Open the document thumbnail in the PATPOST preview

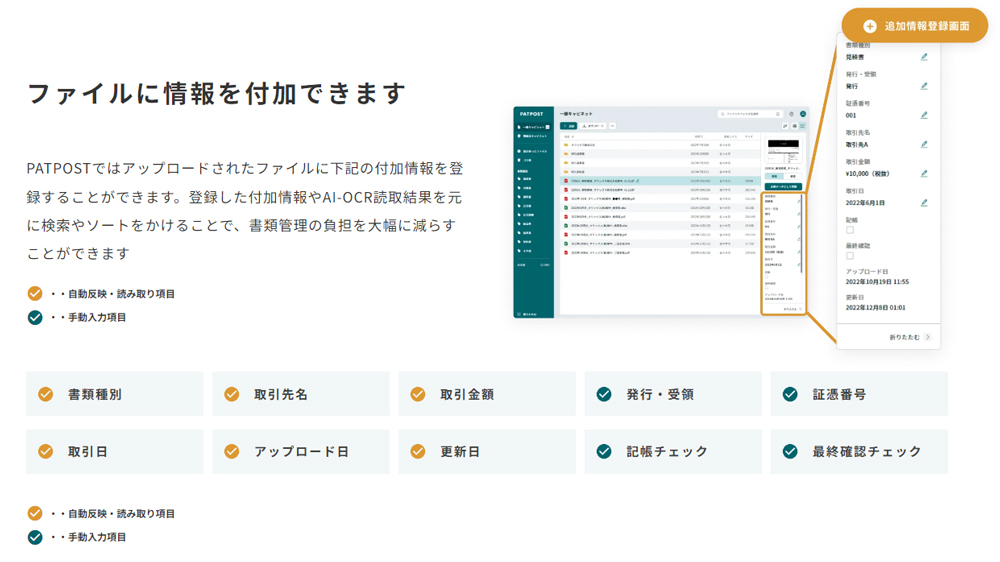click(x=783, y=152)
